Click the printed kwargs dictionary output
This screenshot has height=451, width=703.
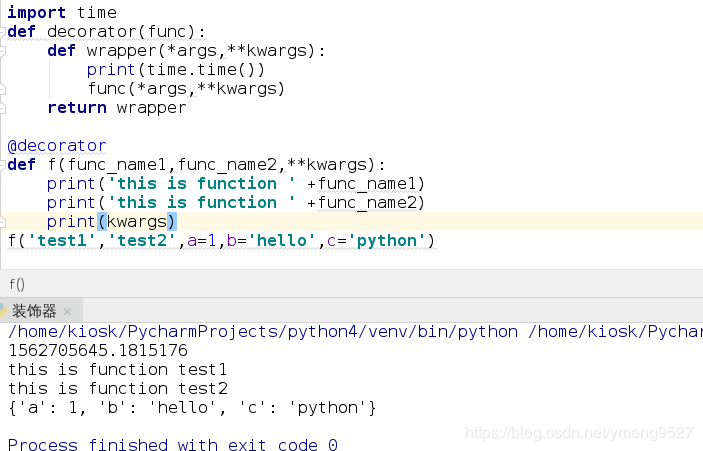point(192,408)
